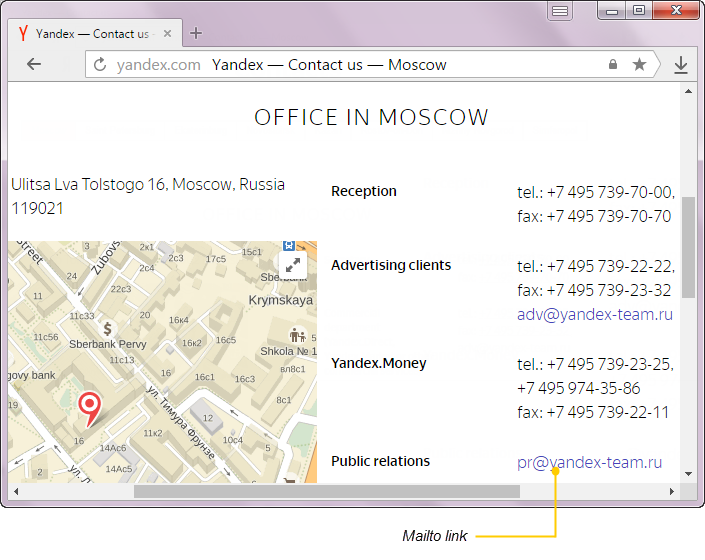This screenshot has width=705, height=560.
Task: Click the Advertising clients heading
Action: click(391, 265)
